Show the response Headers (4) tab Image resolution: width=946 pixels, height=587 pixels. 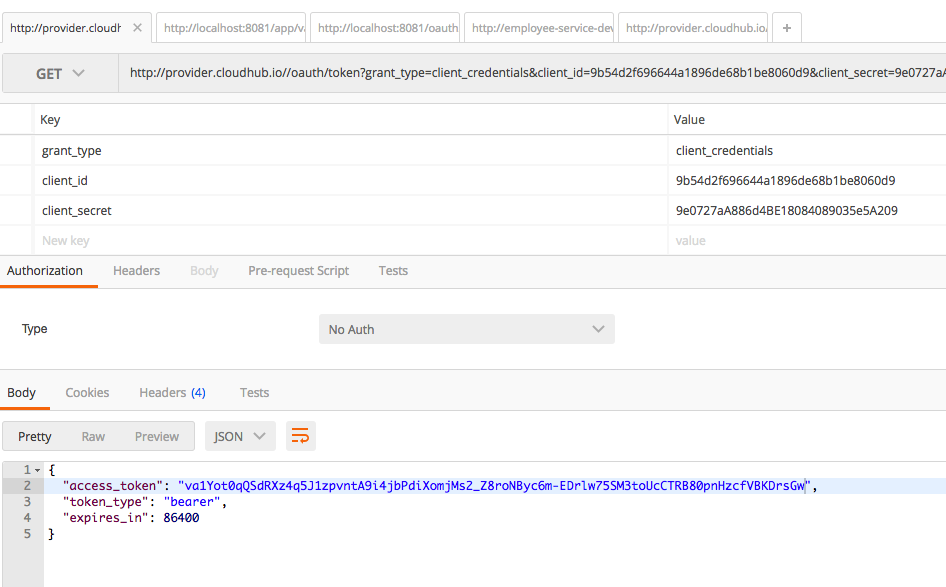(x=172, y=392)
